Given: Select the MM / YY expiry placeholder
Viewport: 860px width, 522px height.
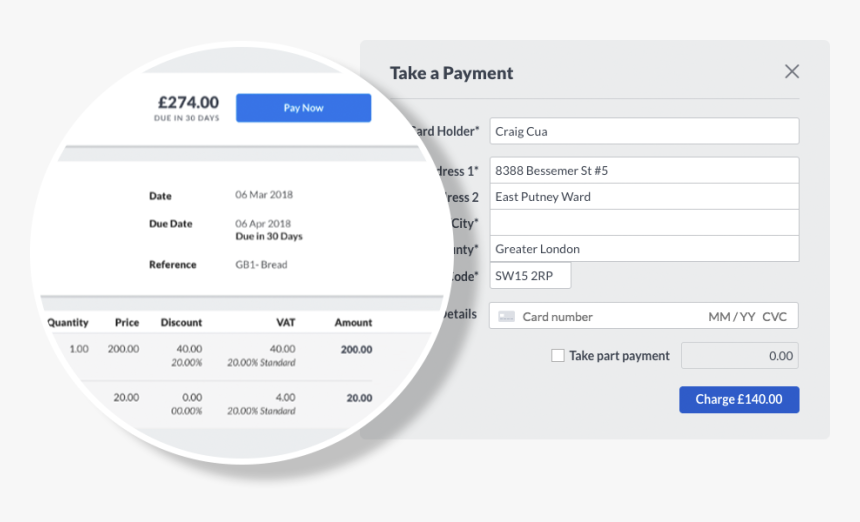Looking at the screenshot, I should coord(731,317).
